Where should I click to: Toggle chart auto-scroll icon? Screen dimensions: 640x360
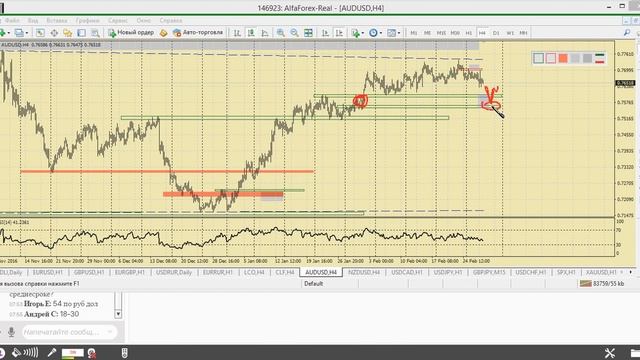(325, 33)
